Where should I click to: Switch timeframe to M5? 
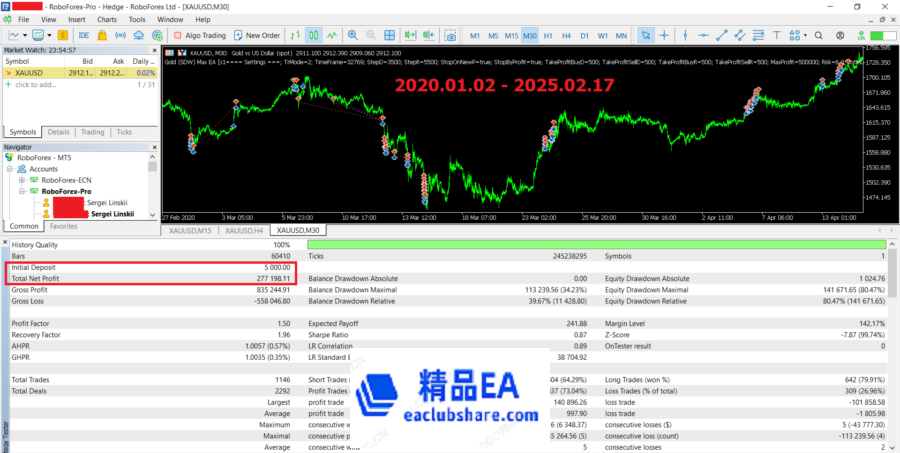493,36
